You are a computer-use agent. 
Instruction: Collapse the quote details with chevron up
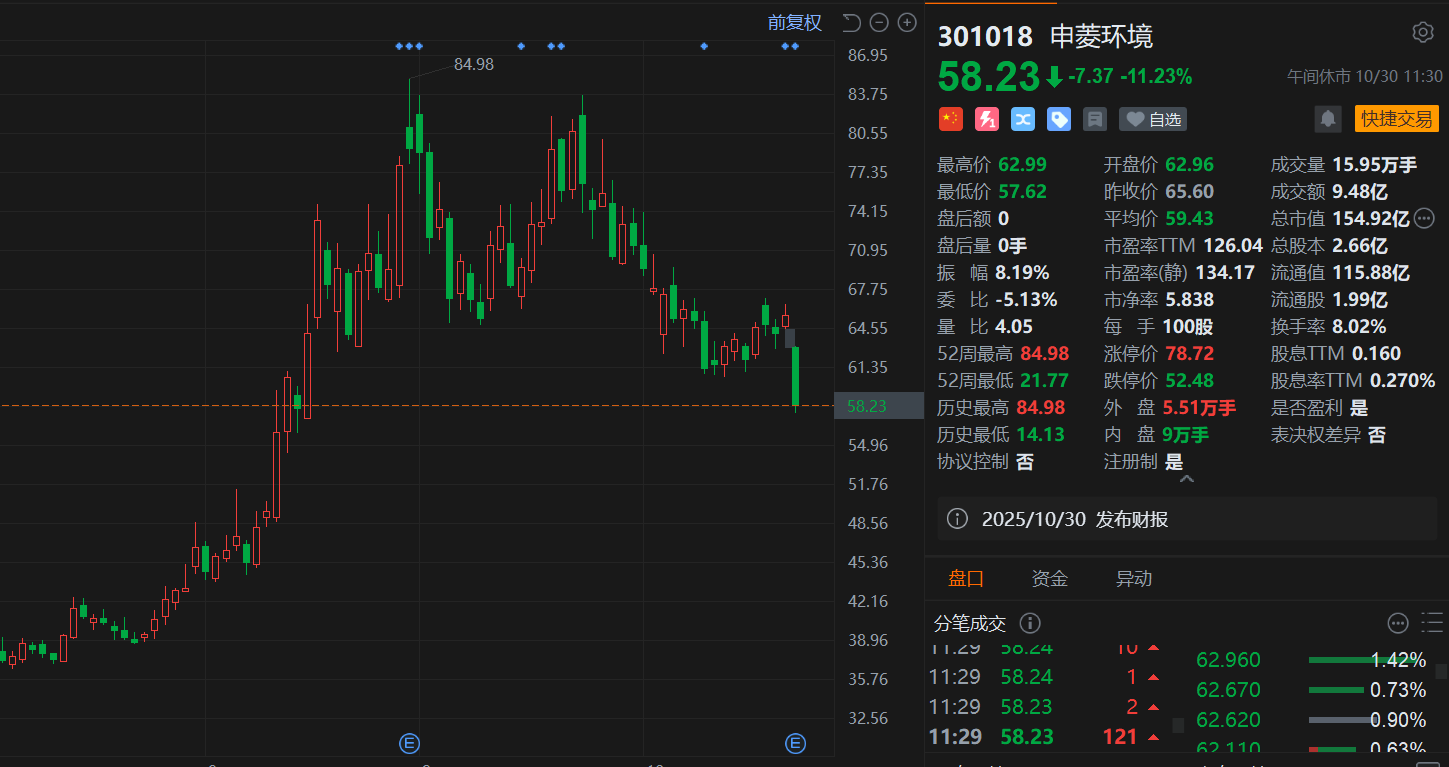click(1187, 480)
